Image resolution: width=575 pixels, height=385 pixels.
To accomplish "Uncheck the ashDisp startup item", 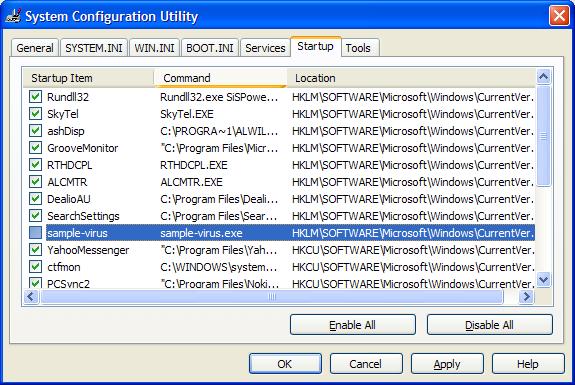I will tap(35, 131).
